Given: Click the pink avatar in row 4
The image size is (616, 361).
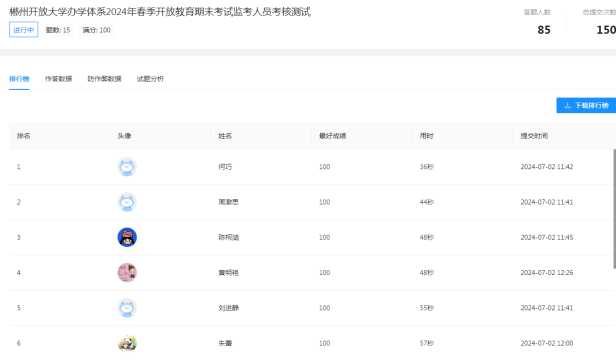Looking at the screenshot, I should pyautogui.click(x=127, y=273).
